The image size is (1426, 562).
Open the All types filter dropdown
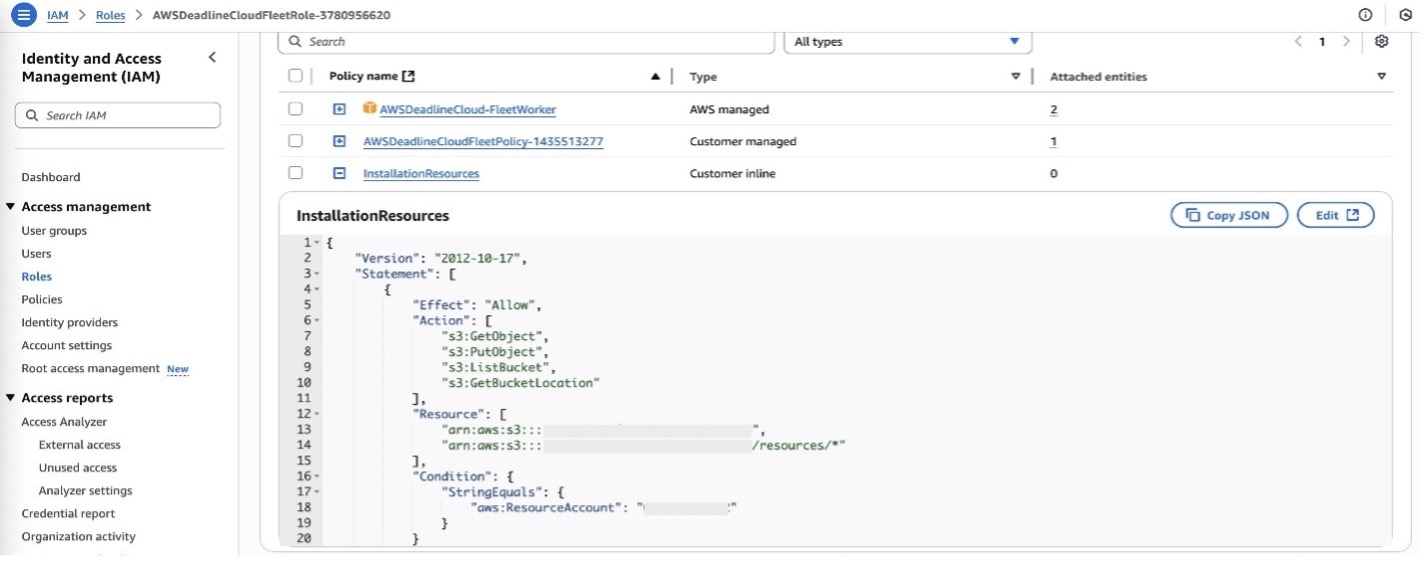tap(906, 42)
